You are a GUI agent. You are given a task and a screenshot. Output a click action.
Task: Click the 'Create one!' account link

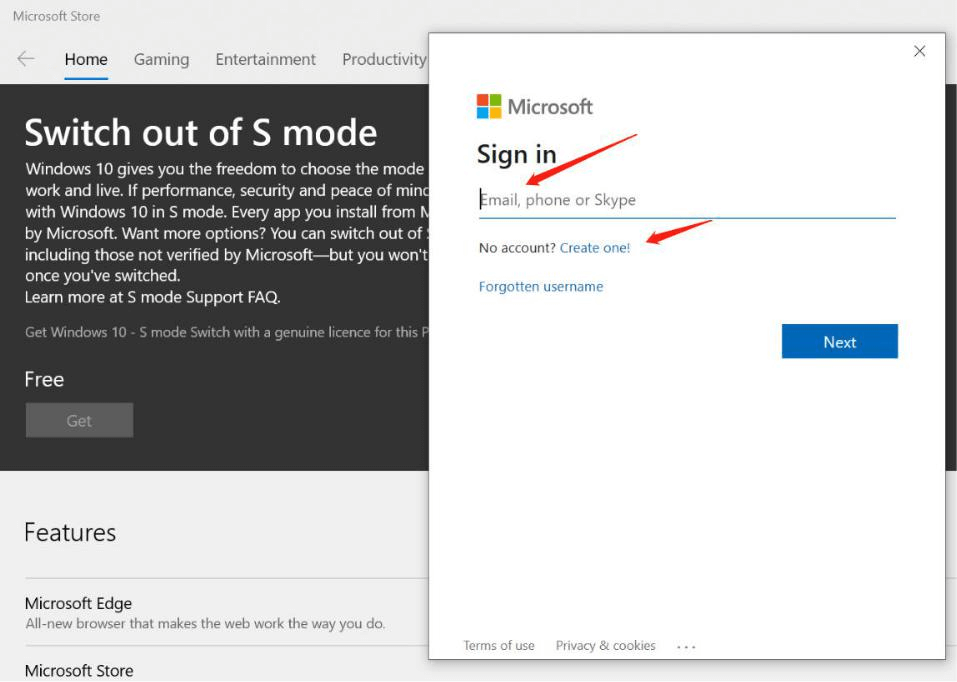pyautogui.click(x=595, y=248)
